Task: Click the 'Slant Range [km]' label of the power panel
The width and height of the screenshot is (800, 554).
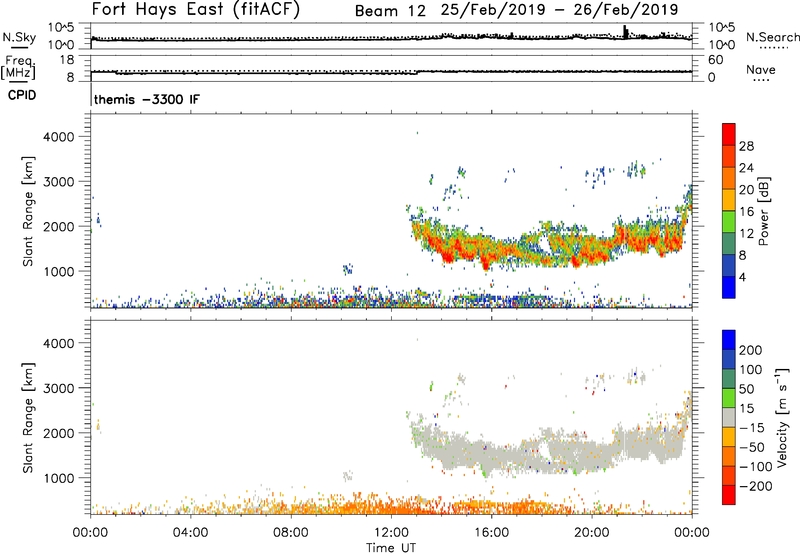Action: (x=28, y=211)
